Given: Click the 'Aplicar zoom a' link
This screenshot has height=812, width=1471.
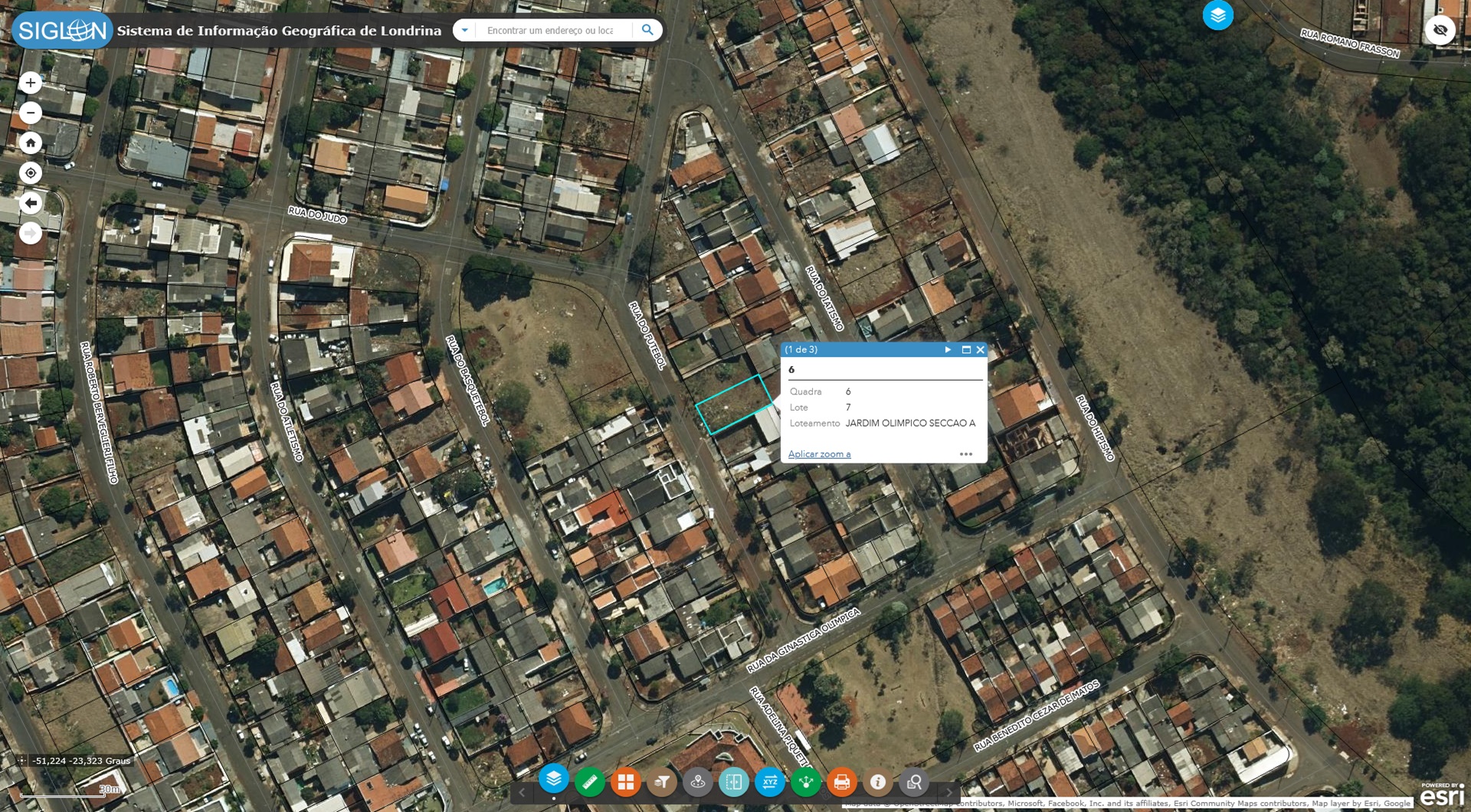Looking at the screenshot, I should pos(819,454).
